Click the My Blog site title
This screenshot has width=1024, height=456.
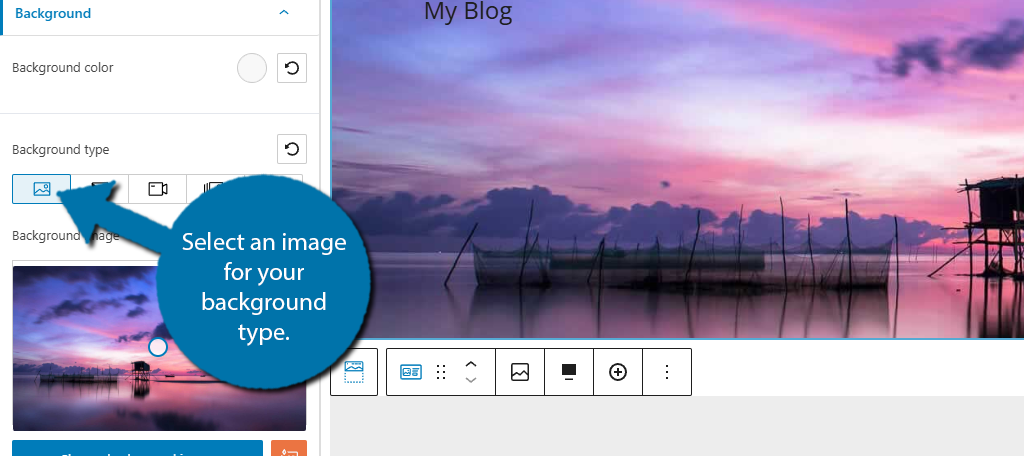tap(467, 12)
